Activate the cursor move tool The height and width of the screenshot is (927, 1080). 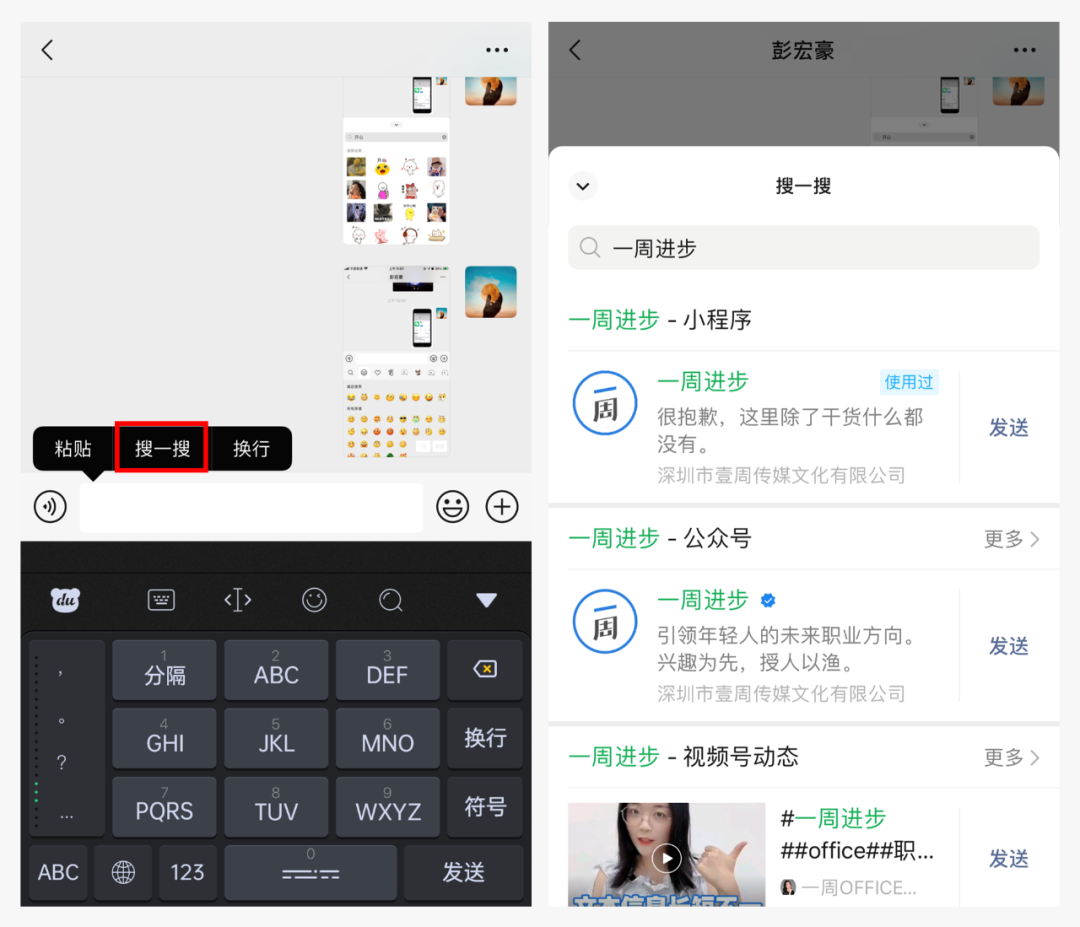[x=238, y=600]
